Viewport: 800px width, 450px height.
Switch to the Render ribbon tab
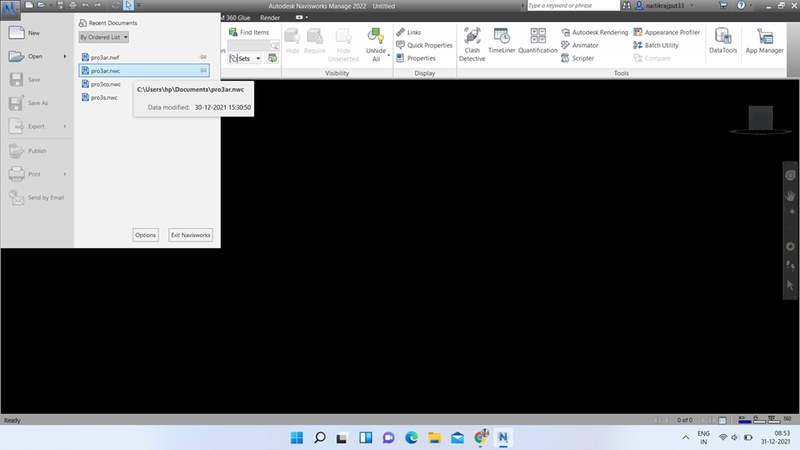[x=270, y=17]
